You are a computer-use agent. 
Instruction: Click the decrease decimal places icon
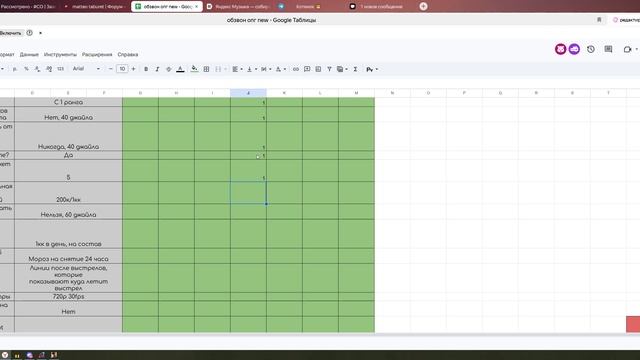(x=37, y=69)
